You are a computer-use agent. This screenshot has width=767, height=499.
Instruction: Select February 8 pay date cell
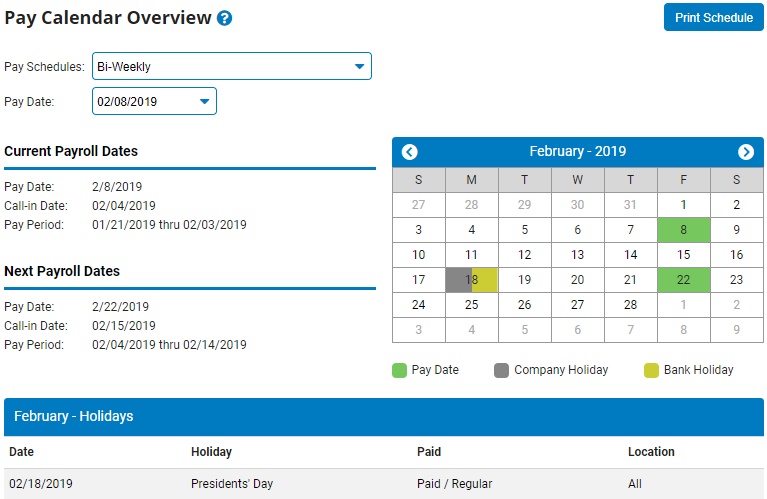pos(684,229)
